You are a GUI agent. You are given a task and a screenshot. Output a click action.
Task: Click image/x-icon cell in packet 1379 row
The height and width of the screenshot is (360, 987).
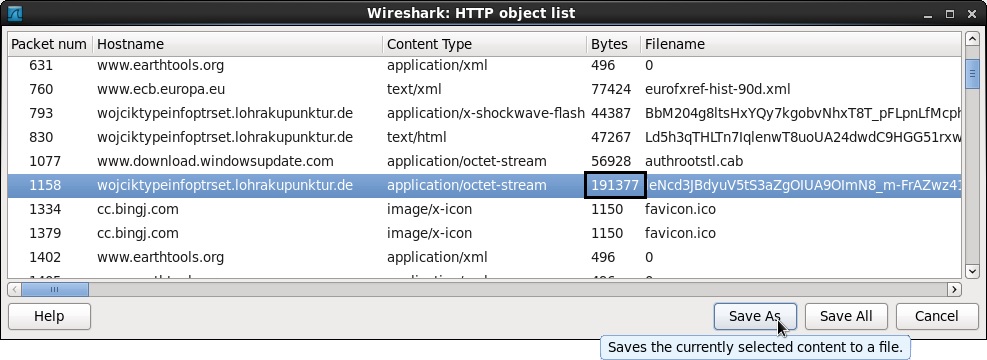(x=429, y=233)
